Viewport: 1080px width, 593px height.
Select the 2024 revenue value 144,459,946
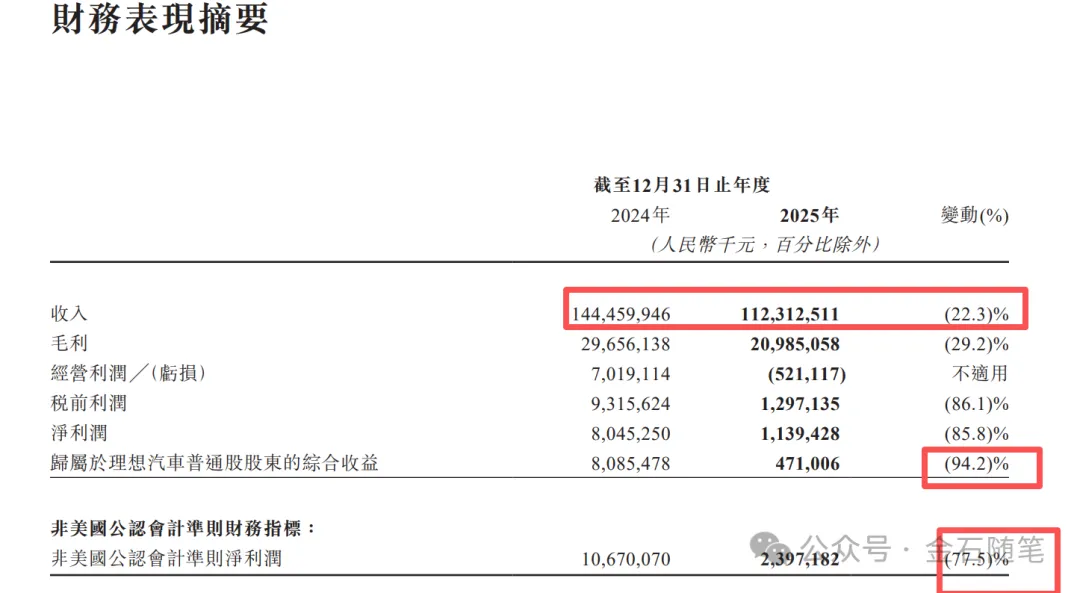[x=621, y=315]
